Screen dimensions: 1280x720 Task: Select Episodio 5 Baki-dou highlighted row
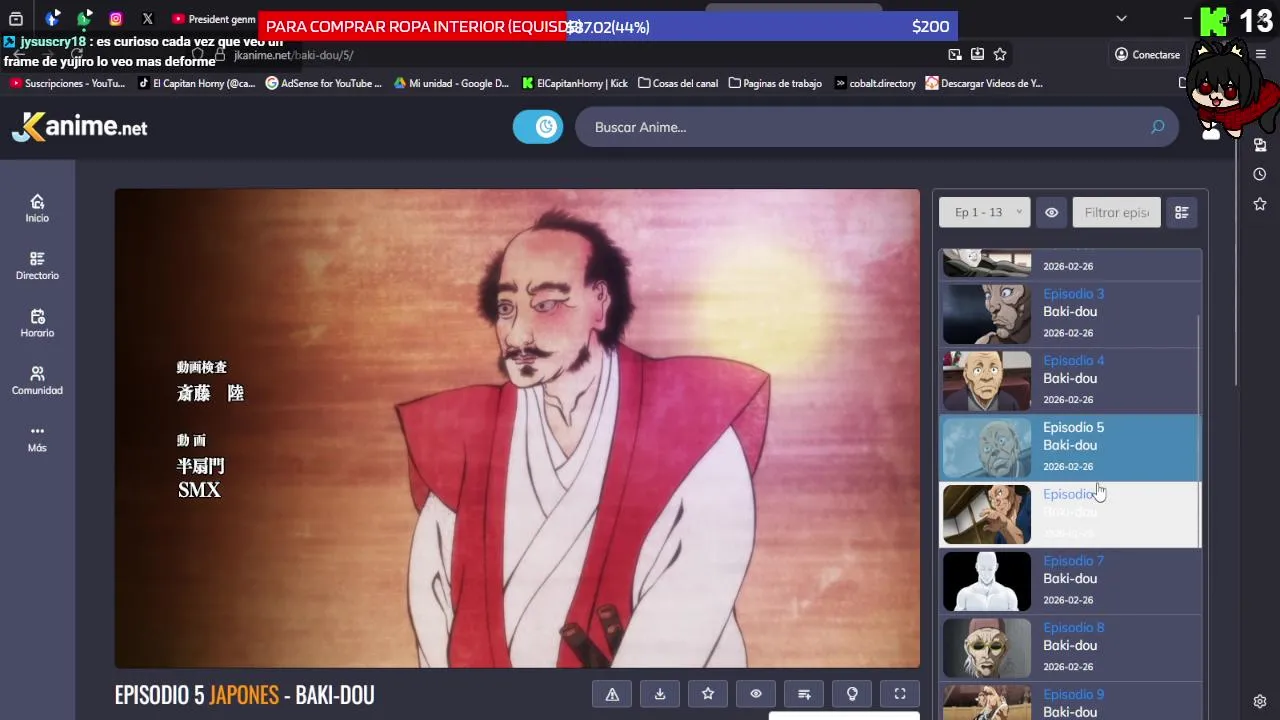[x=1070, y=448]
